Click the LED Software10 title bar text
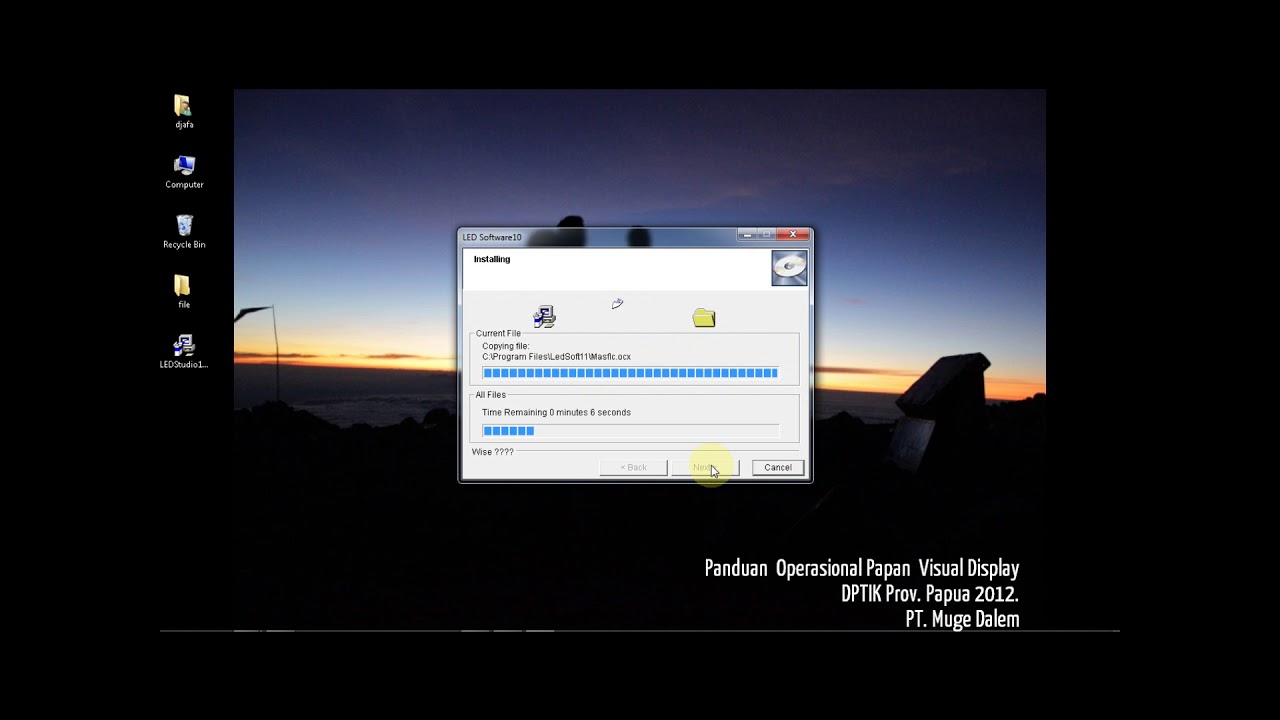 (x=492, y=237)
